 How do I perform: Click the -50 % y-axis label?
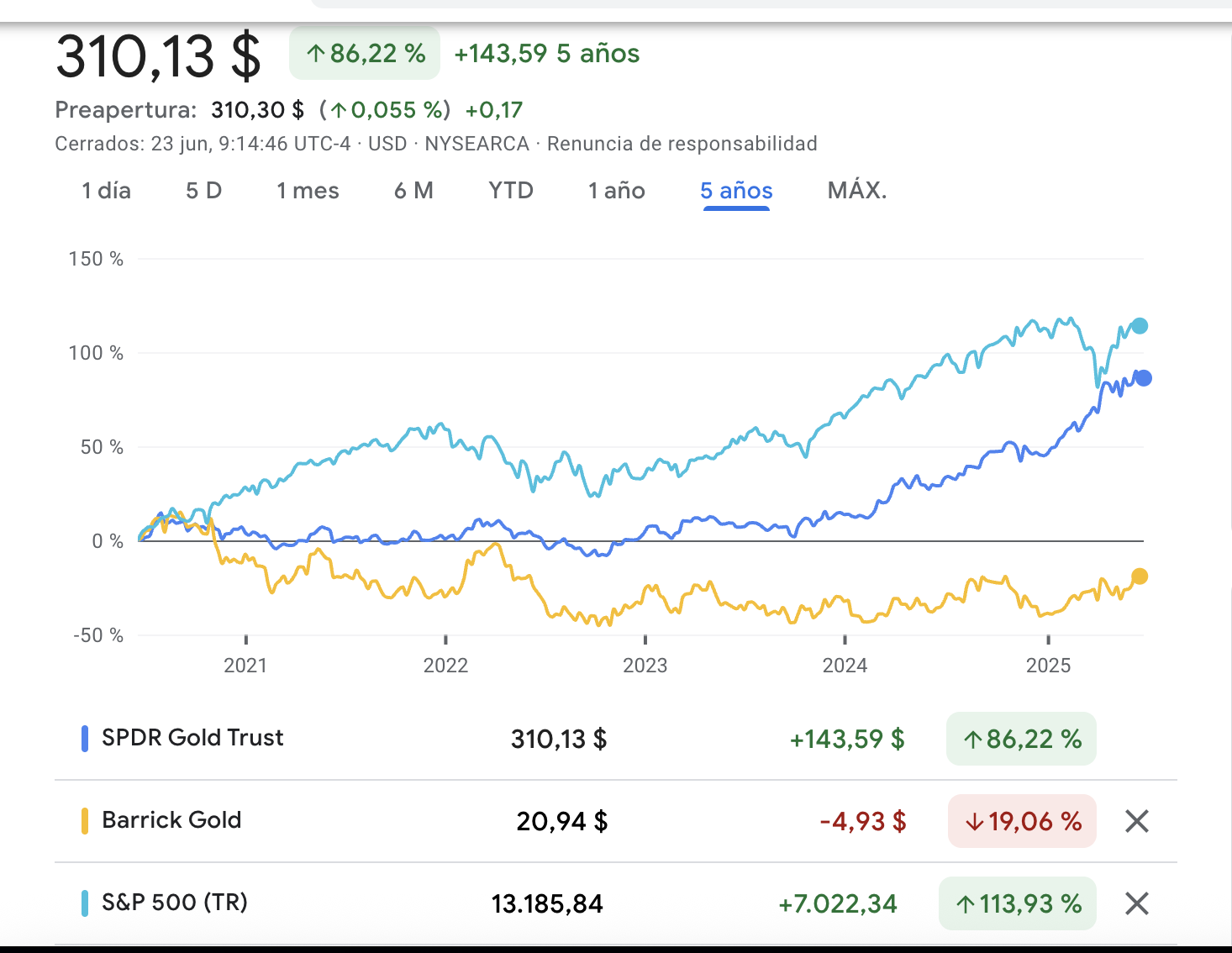click(x=97, y=635)
